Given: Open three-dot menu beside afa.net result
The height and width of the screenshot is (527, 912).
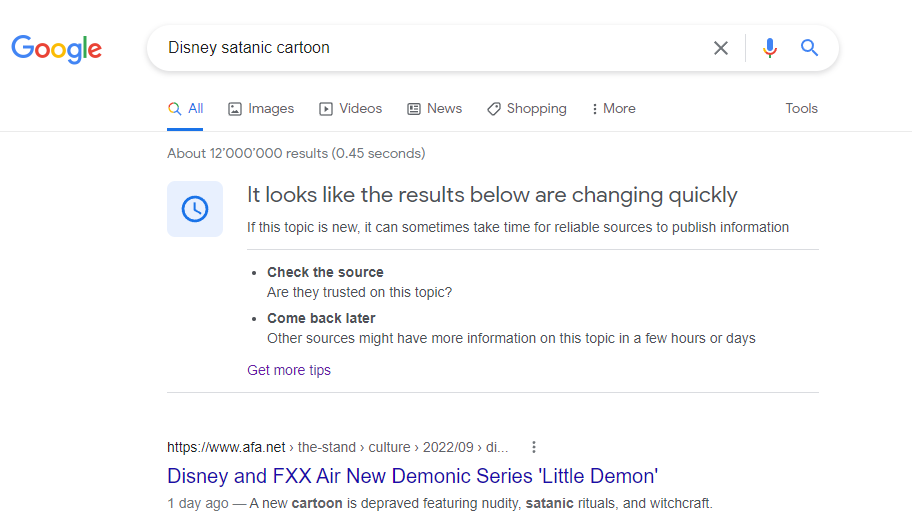Looking at the screenshot, I should (533, 447).
